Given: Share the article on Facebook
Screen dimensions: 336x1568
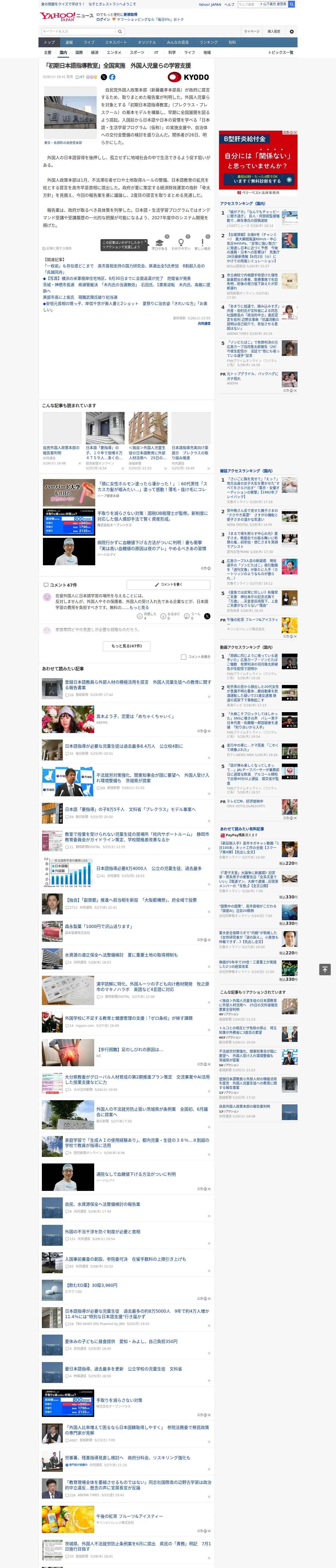Looking at the screenshot, I should coord(112,77).
